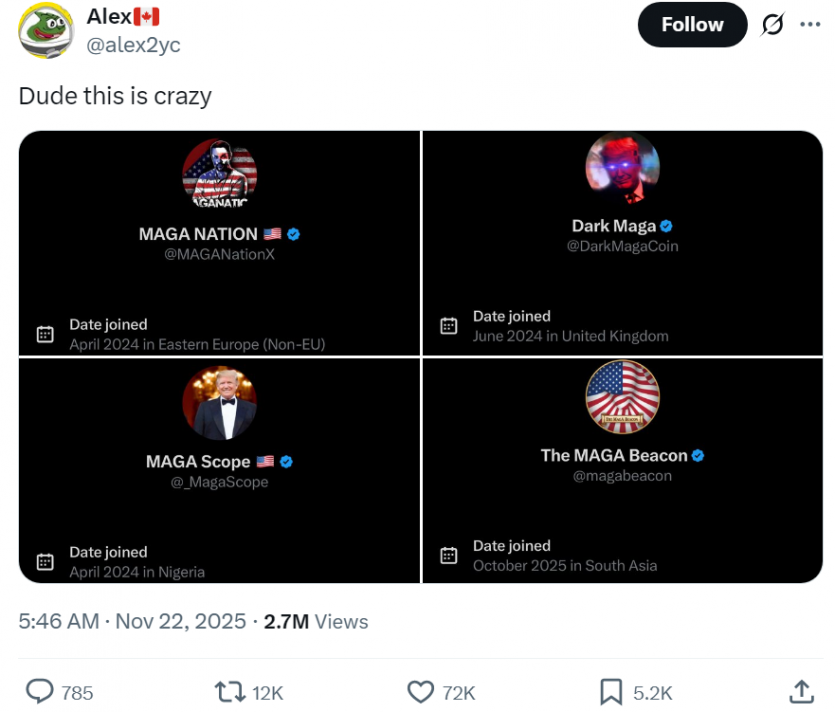Click the 72K likes count
Viewport: 835px width, 712px height.
[459, 692]
